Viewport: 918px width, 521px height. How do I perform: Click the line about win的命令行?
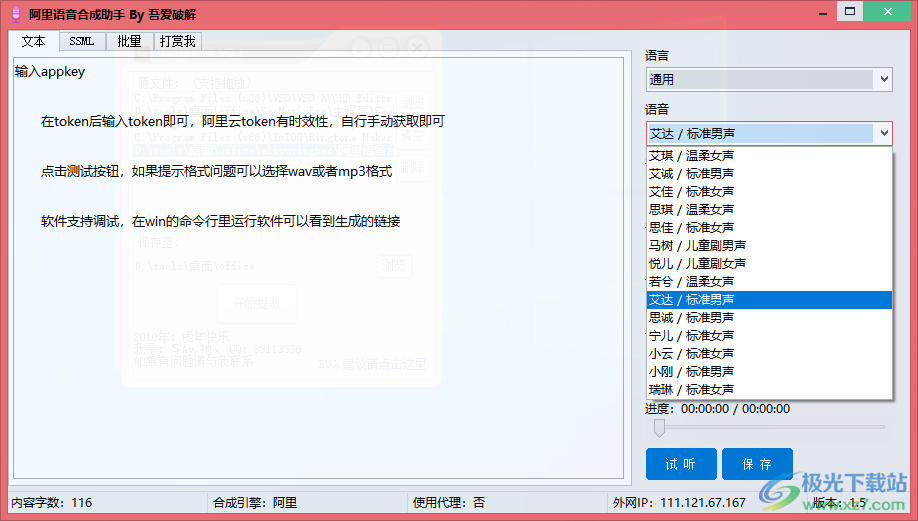220,221
